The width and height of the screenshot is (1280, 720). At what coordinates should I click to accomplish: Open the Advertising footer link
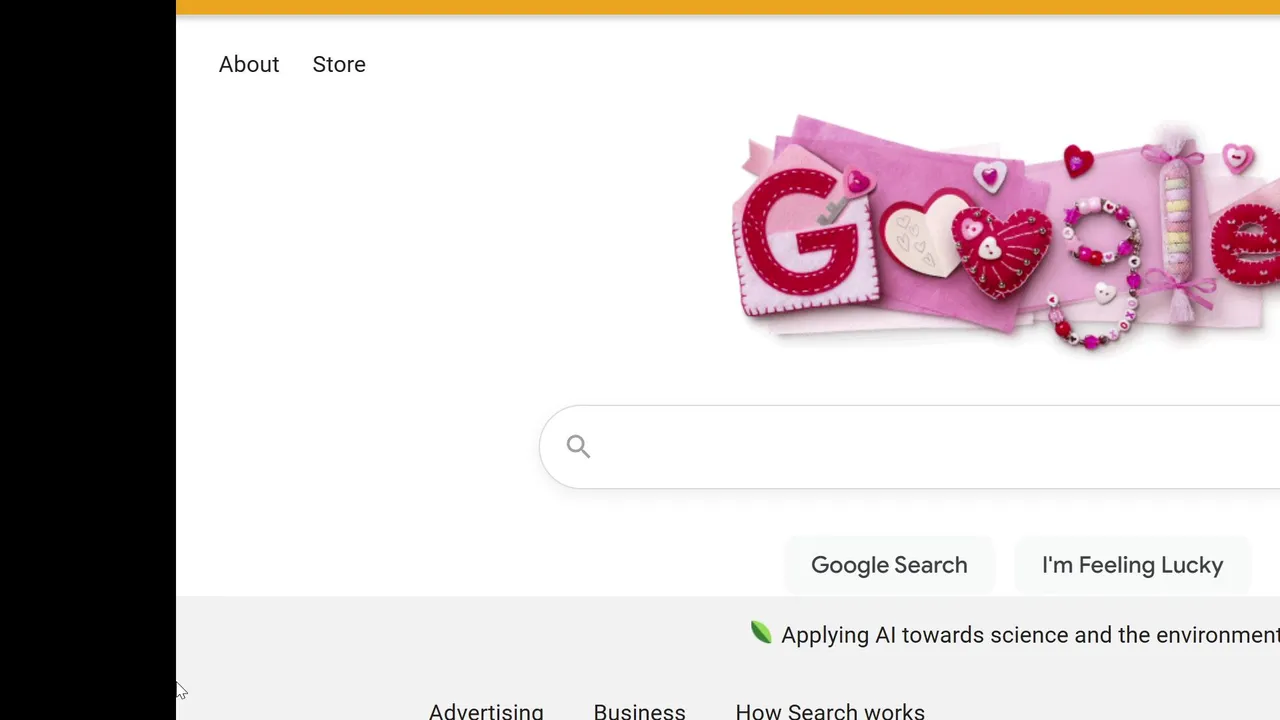[x=486, y=710]
